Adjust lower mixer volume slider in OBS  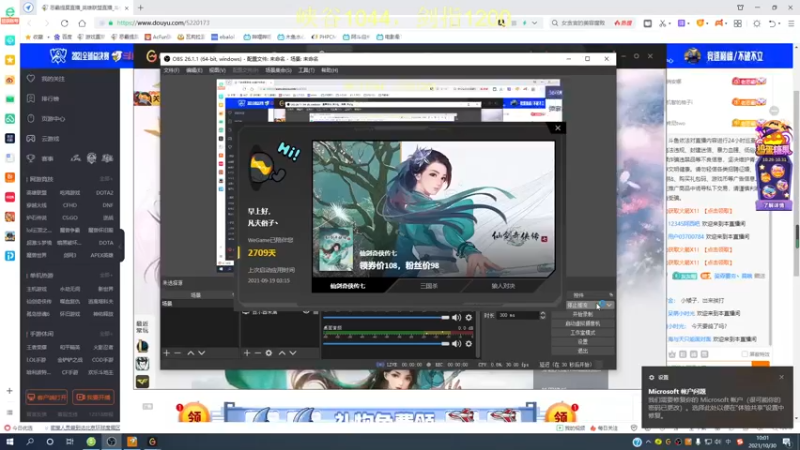[386, 344]
